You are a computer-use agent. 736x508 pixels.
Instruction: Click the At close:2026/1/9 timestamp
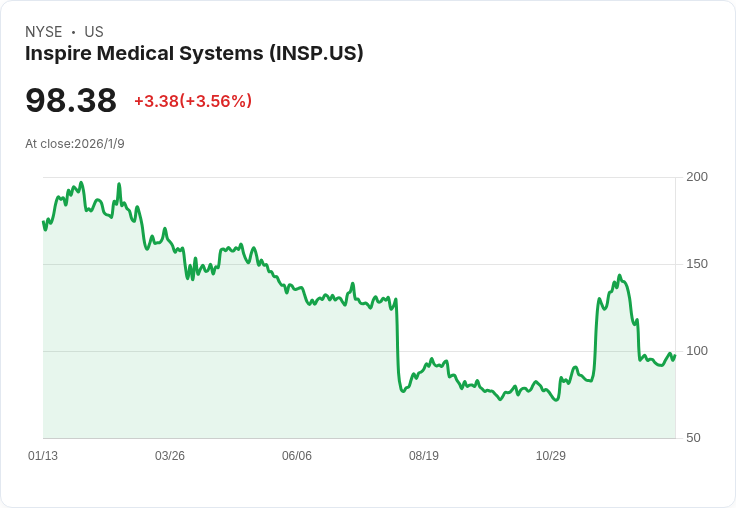tap(75, 144)
